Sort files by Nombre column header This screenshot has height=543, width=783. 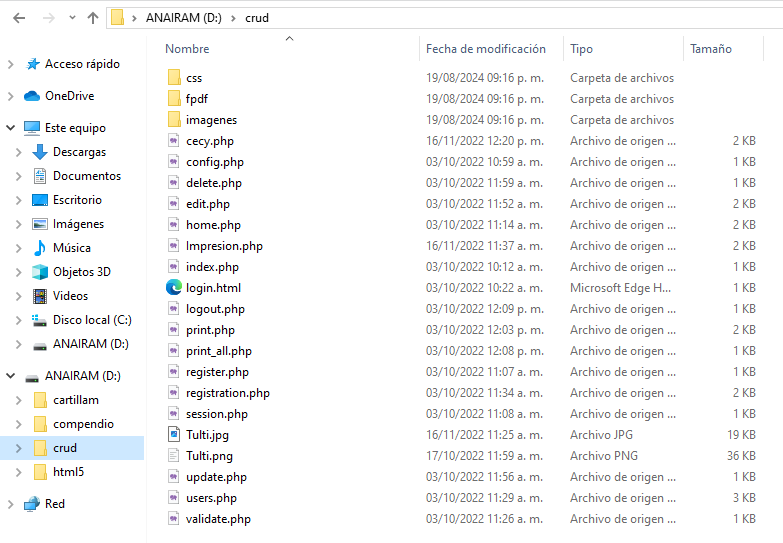188,49
